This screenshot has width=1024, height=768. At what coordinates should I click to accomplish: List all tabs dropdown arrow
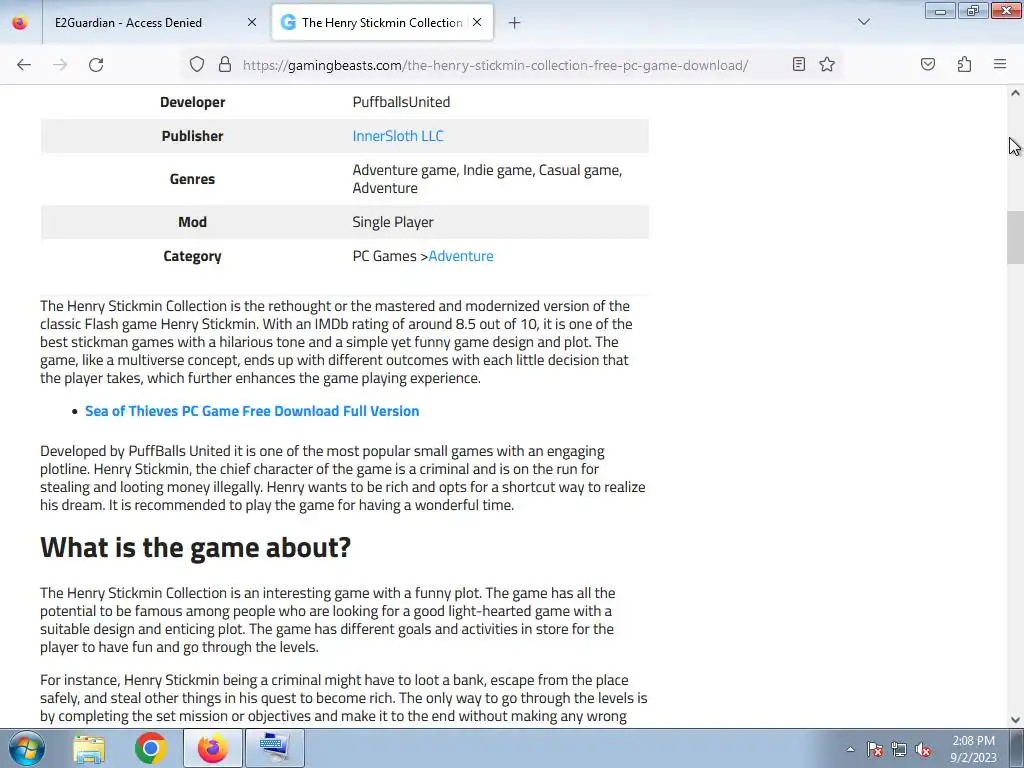click(x=863, y=22)
